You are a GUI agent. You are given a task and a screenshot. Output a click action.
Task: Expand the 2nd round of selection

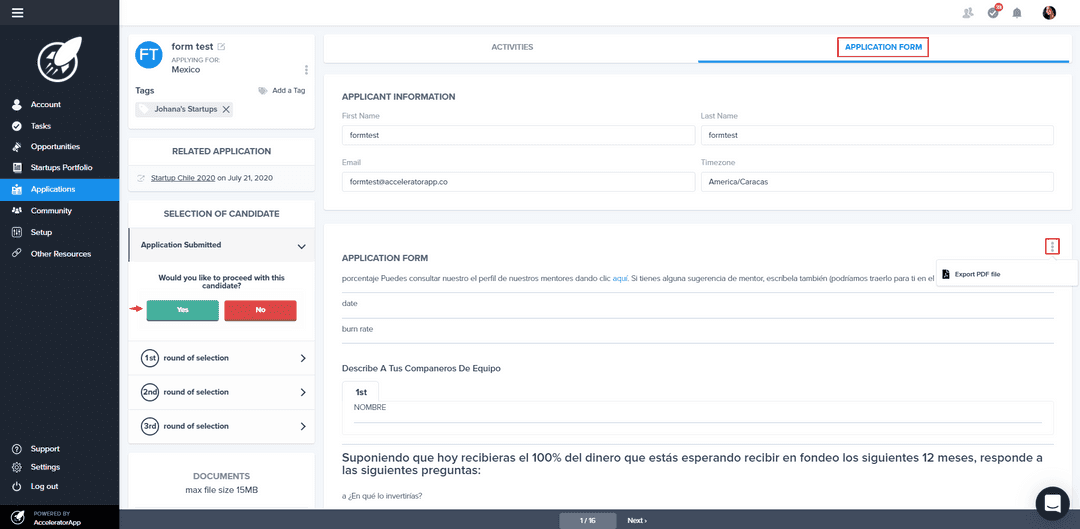pos(303,392)
